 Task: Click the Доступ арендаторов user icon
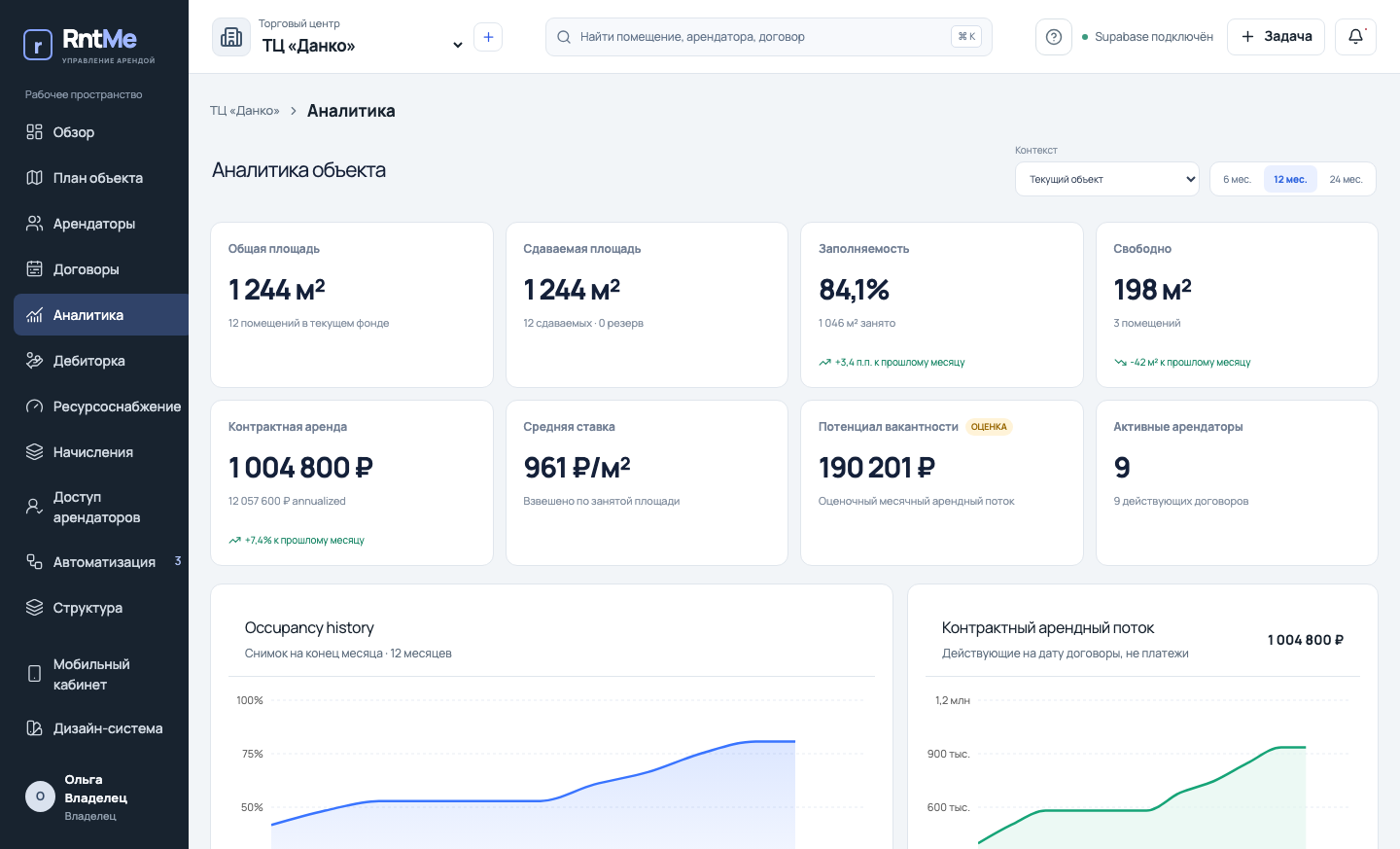(x=34, y=507)
